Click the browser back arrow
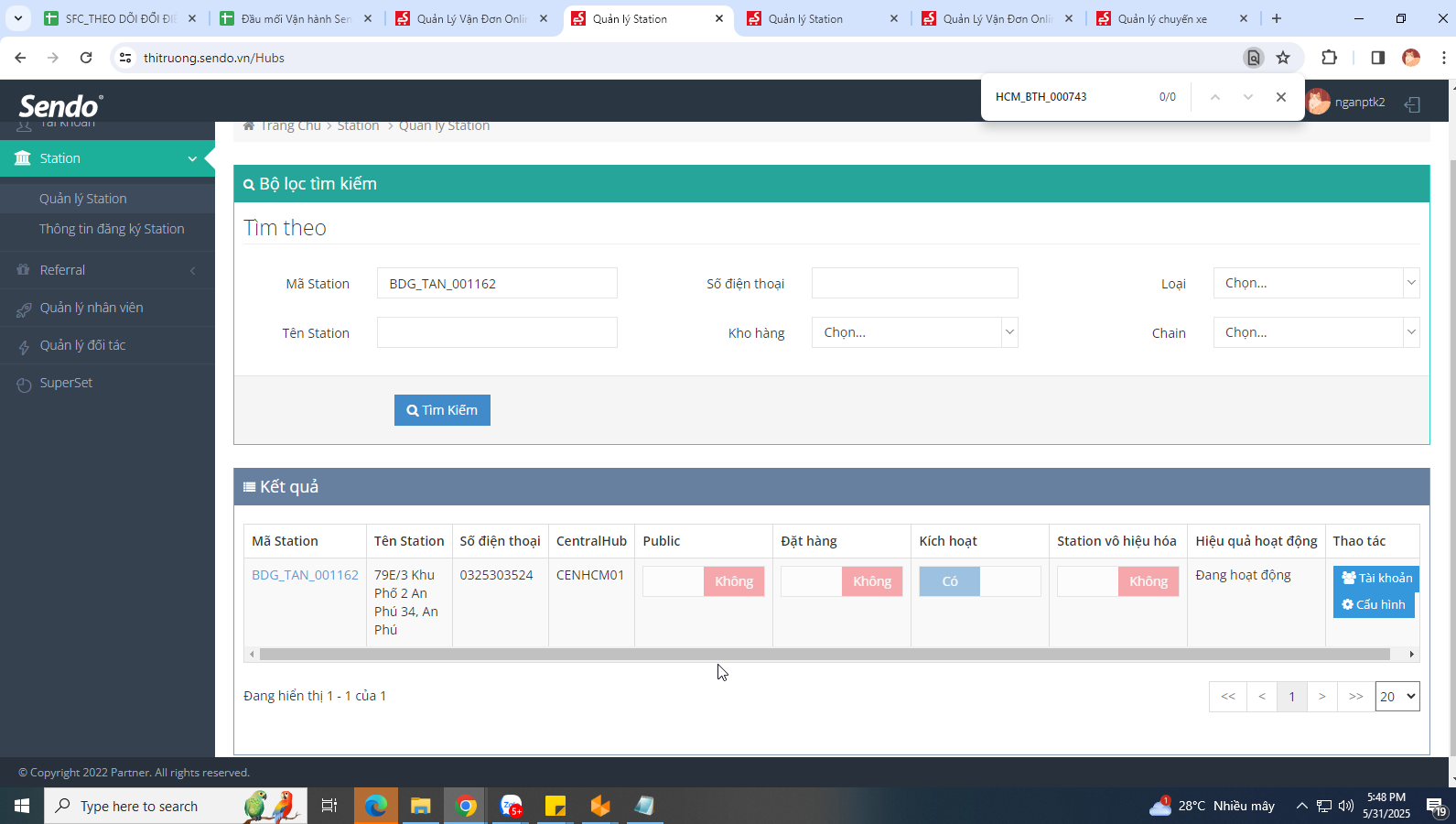 click(20, 58)
